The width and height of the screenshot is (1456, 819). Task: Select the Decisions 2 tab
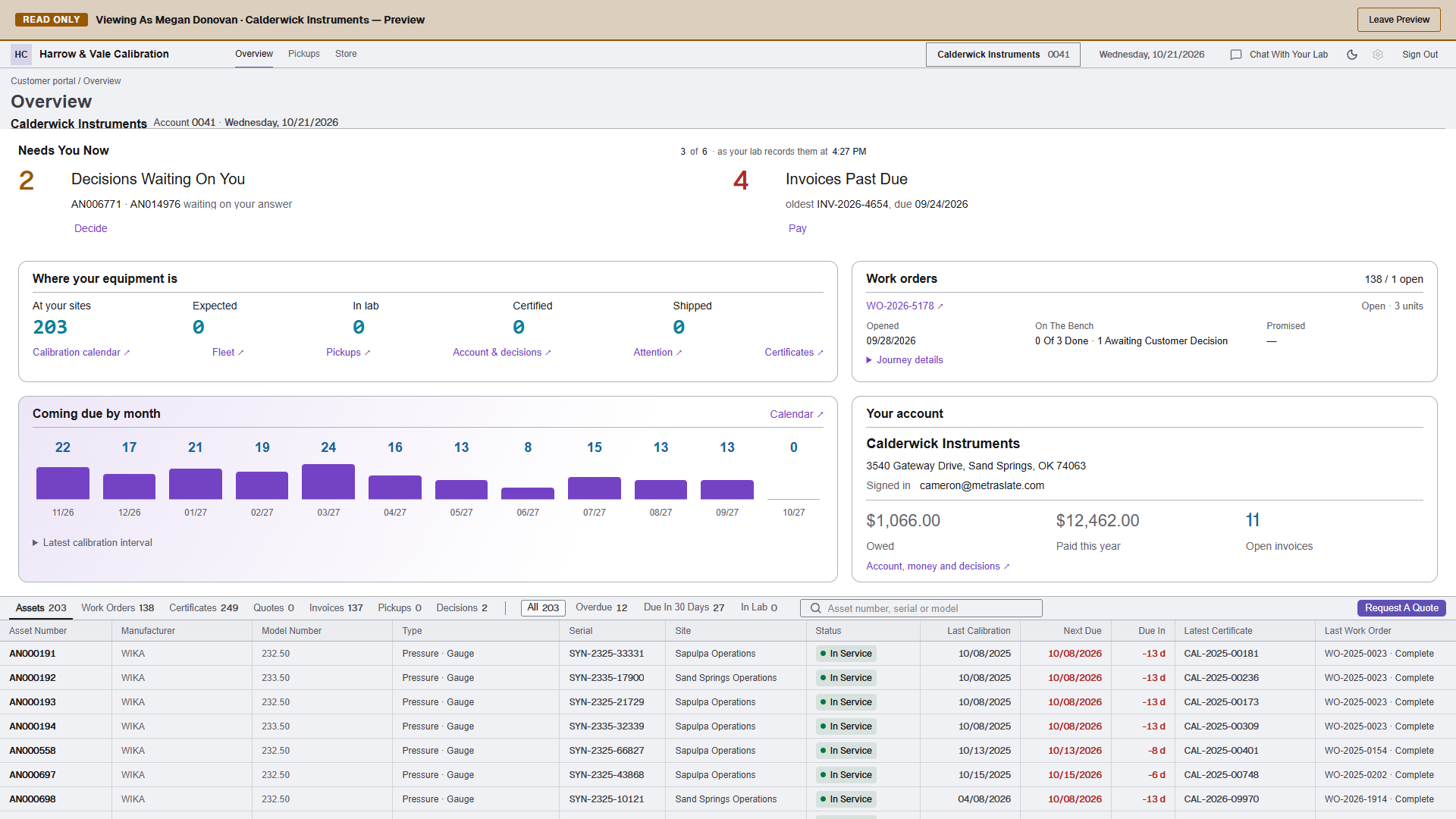[x=462, y=608]
